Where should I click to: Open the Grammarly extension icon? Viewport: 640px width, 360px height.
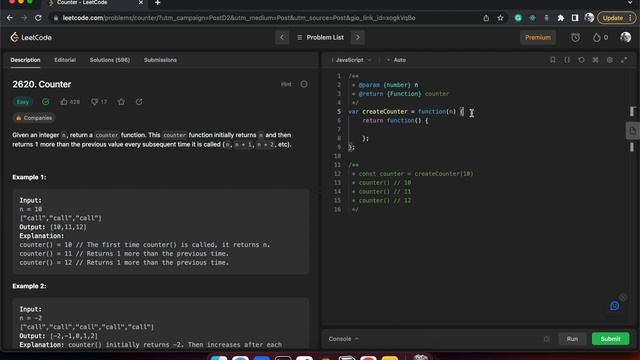click(x=518, y=18)
